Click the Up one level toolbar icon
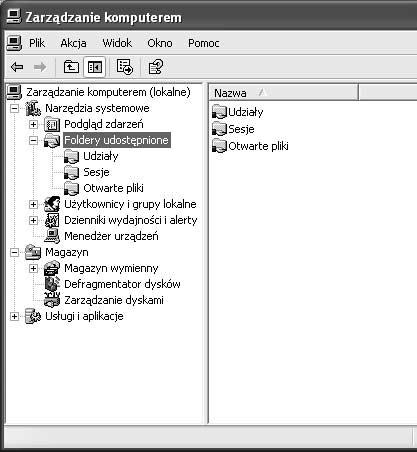417x452 pixels. 71,67
